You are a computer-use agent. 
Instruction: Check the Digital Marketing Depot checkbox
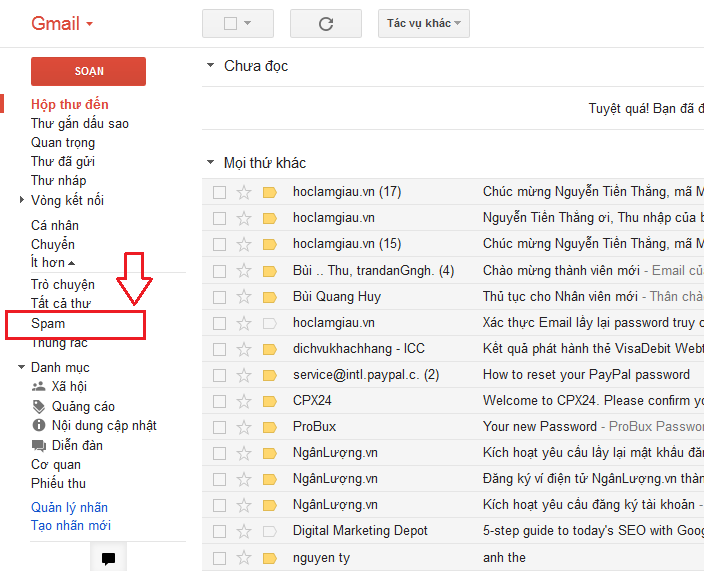pyautogui.click(x=220, y=531)
